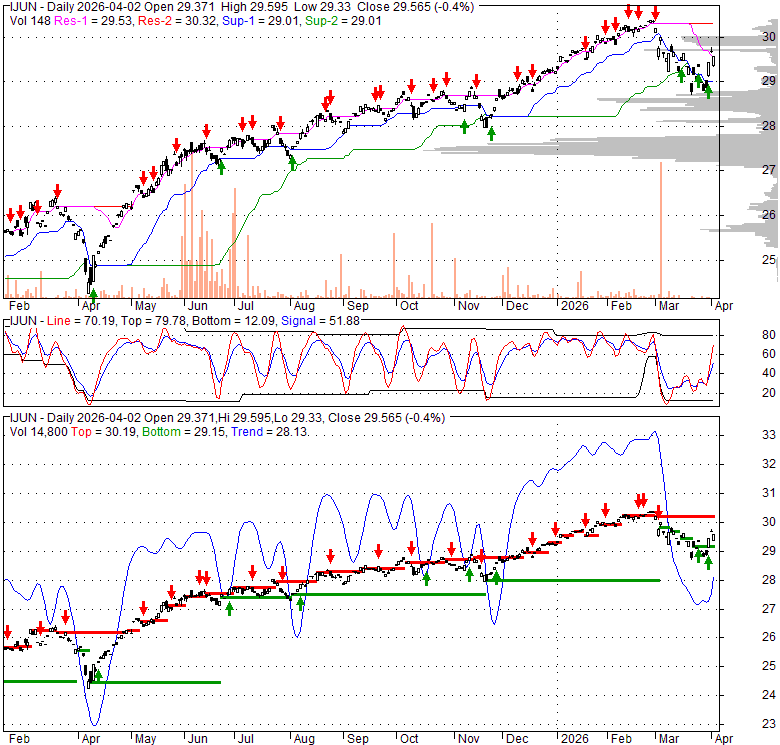
Task: Click the green up arrow in October on the bottom chart
Action: click(427, 577)
